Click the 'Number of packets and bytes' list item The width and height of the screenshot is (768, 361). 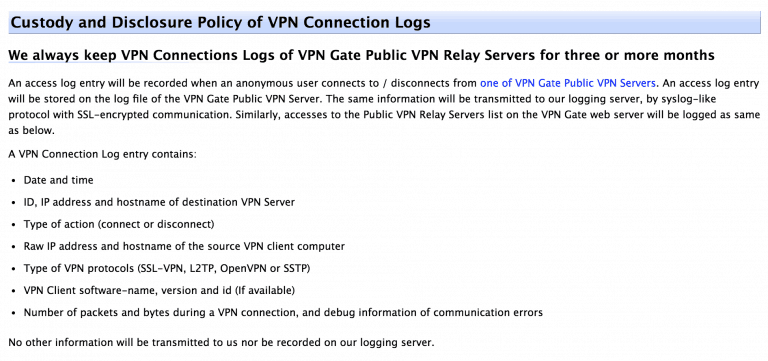pyautogui.click(x=283, y=313)
